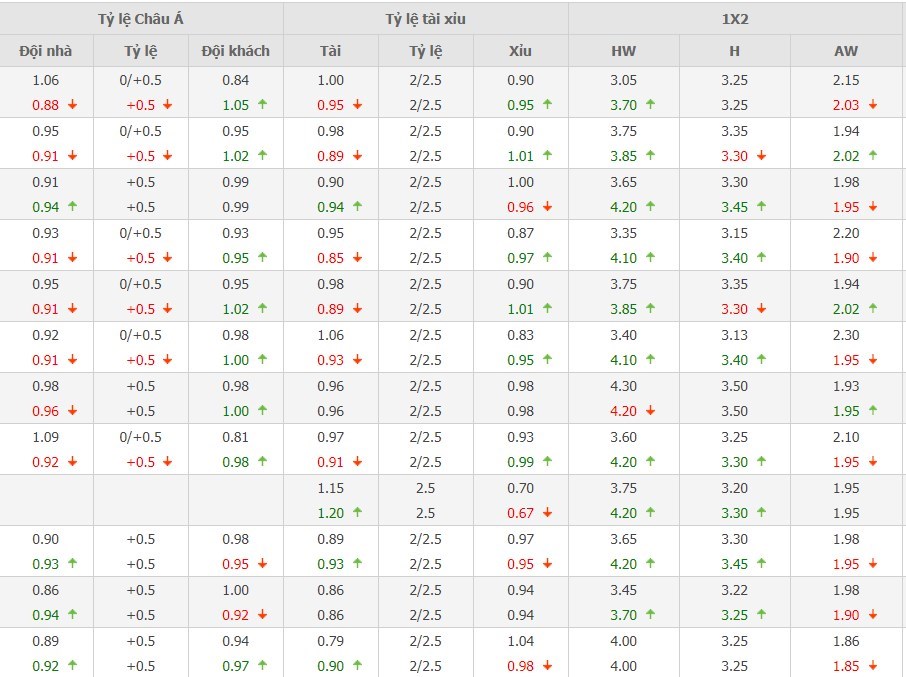Click the HW column header
906x677 pixels.
tap(623, 51)
